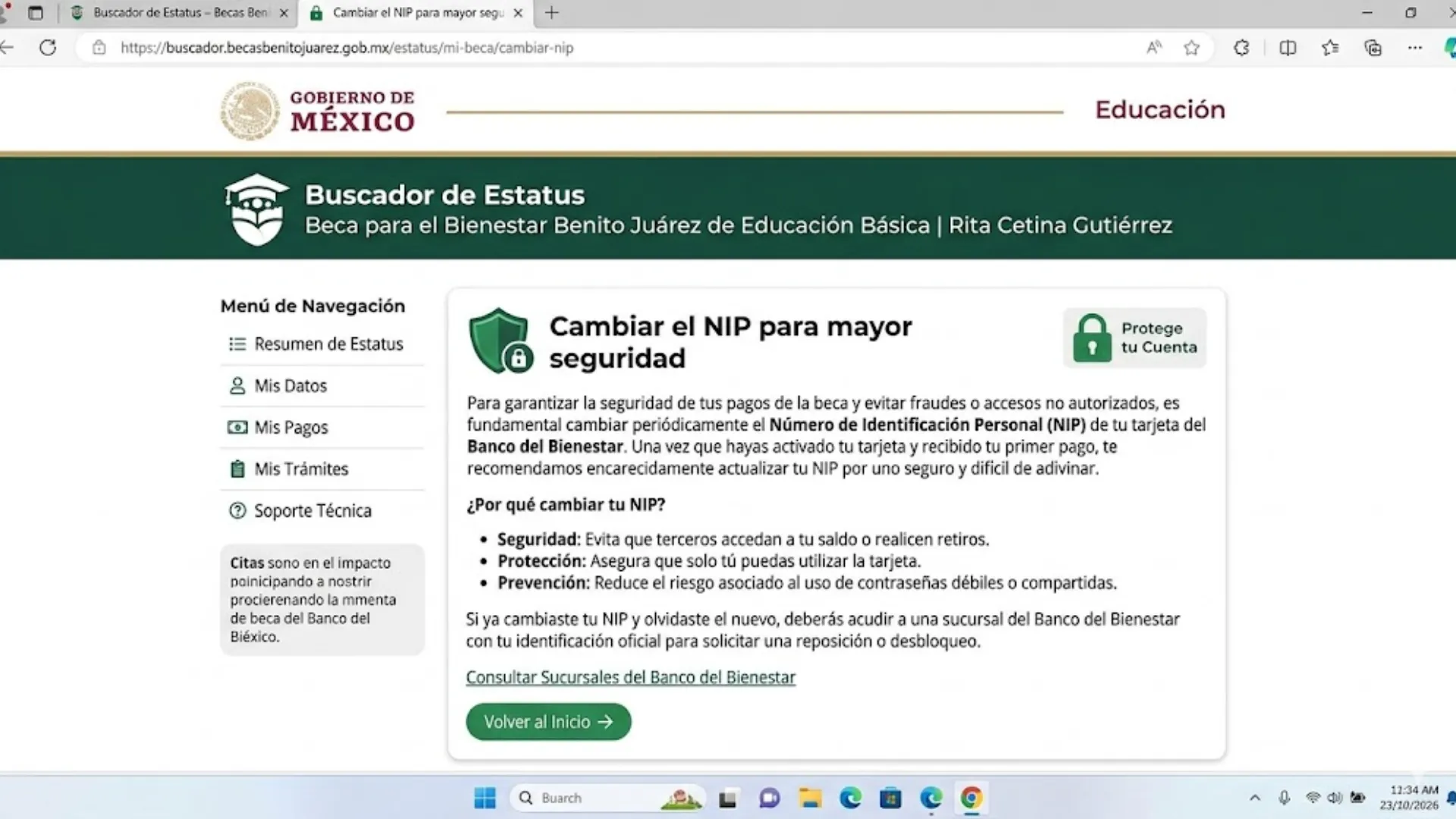The height and width of the screenshot is (819, 1456).
Task: Open browser settings and more menu
Action: click(x=1415, y=48)
